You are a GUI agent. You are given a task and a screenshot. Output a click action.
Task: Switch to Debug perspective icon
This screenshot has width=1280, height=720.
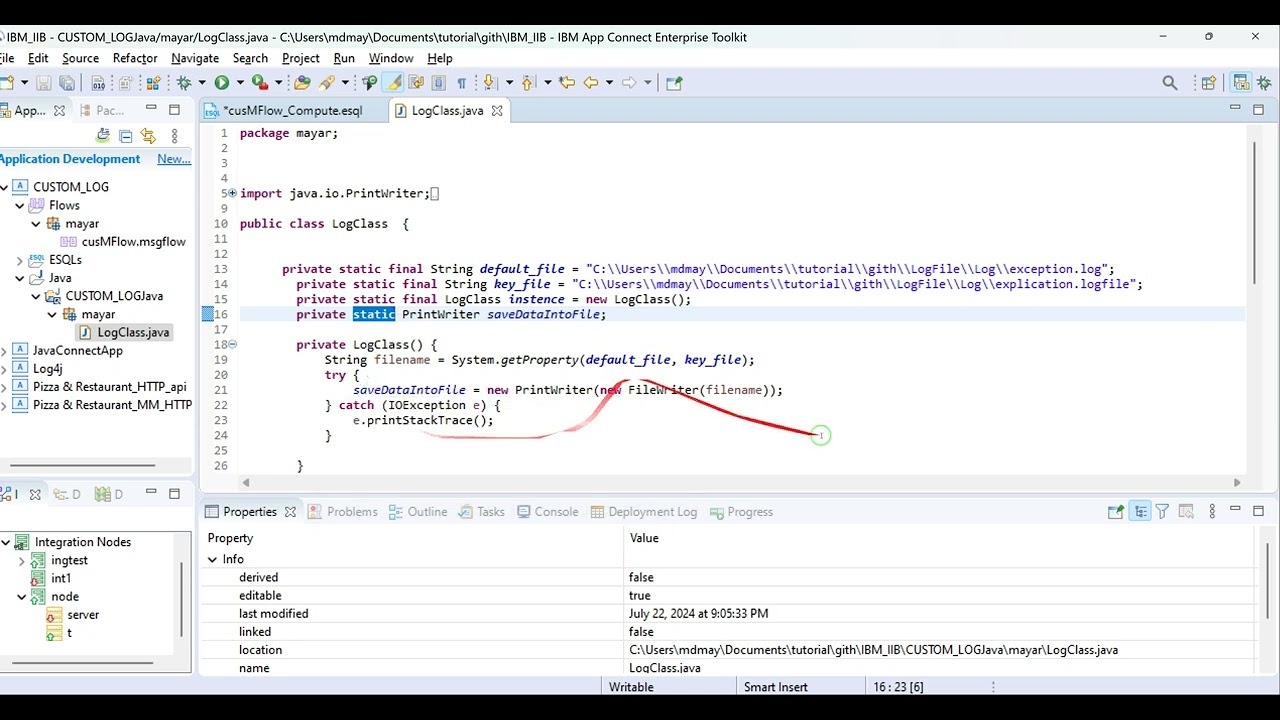tap(1263, 83)
